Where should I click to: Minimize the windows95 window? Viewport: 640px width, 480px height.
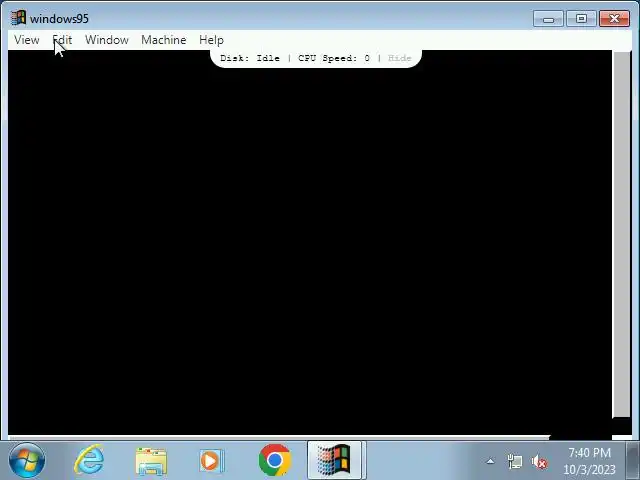pyautogui.click(x=548, y=19)
